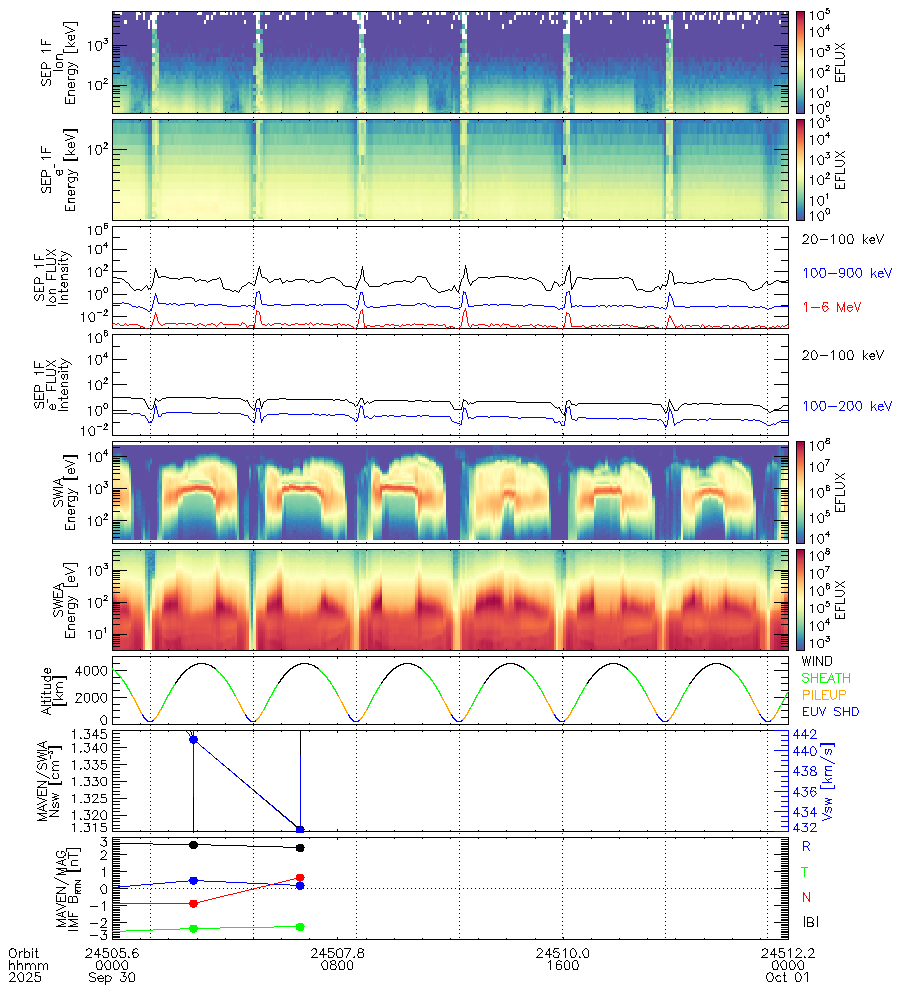This screenshot has height=1000, width=900.
Task: Click the orange PILEUP legend label
Action: tap(823, 696)
